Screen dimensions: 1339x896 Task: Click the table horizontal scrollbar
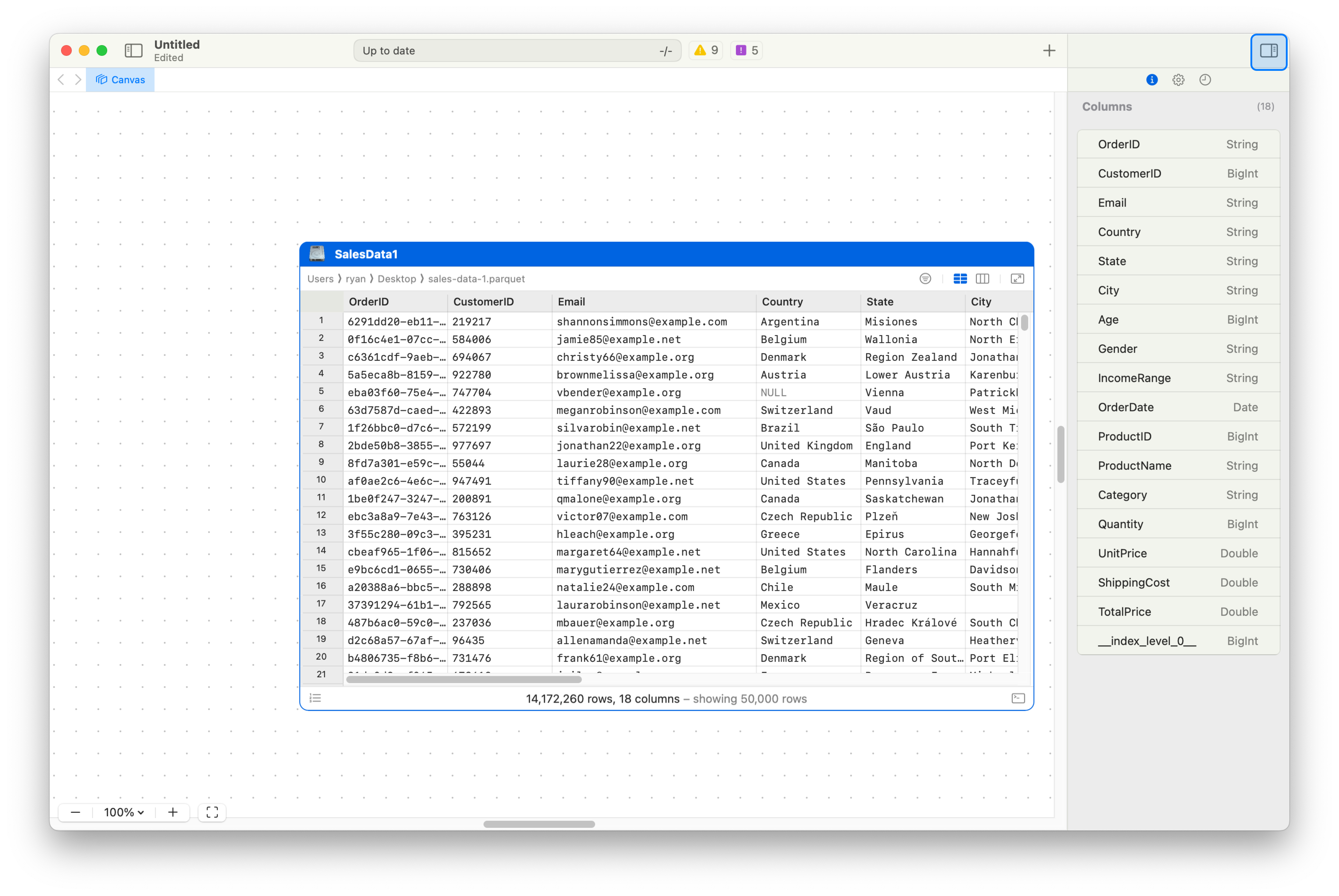click(463, 679)
